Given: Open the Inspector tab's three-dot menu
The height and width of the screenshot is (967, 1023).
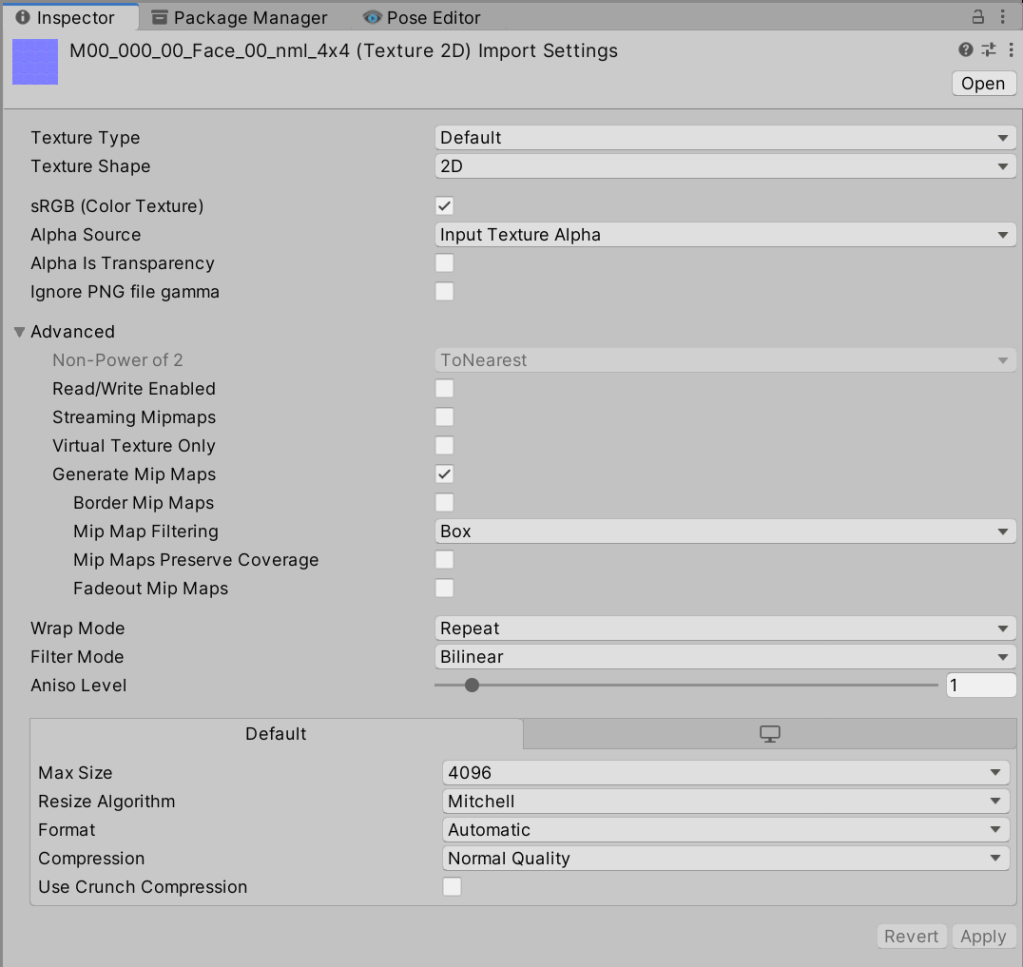Looking at the screenshot, I should point(1003,17).
